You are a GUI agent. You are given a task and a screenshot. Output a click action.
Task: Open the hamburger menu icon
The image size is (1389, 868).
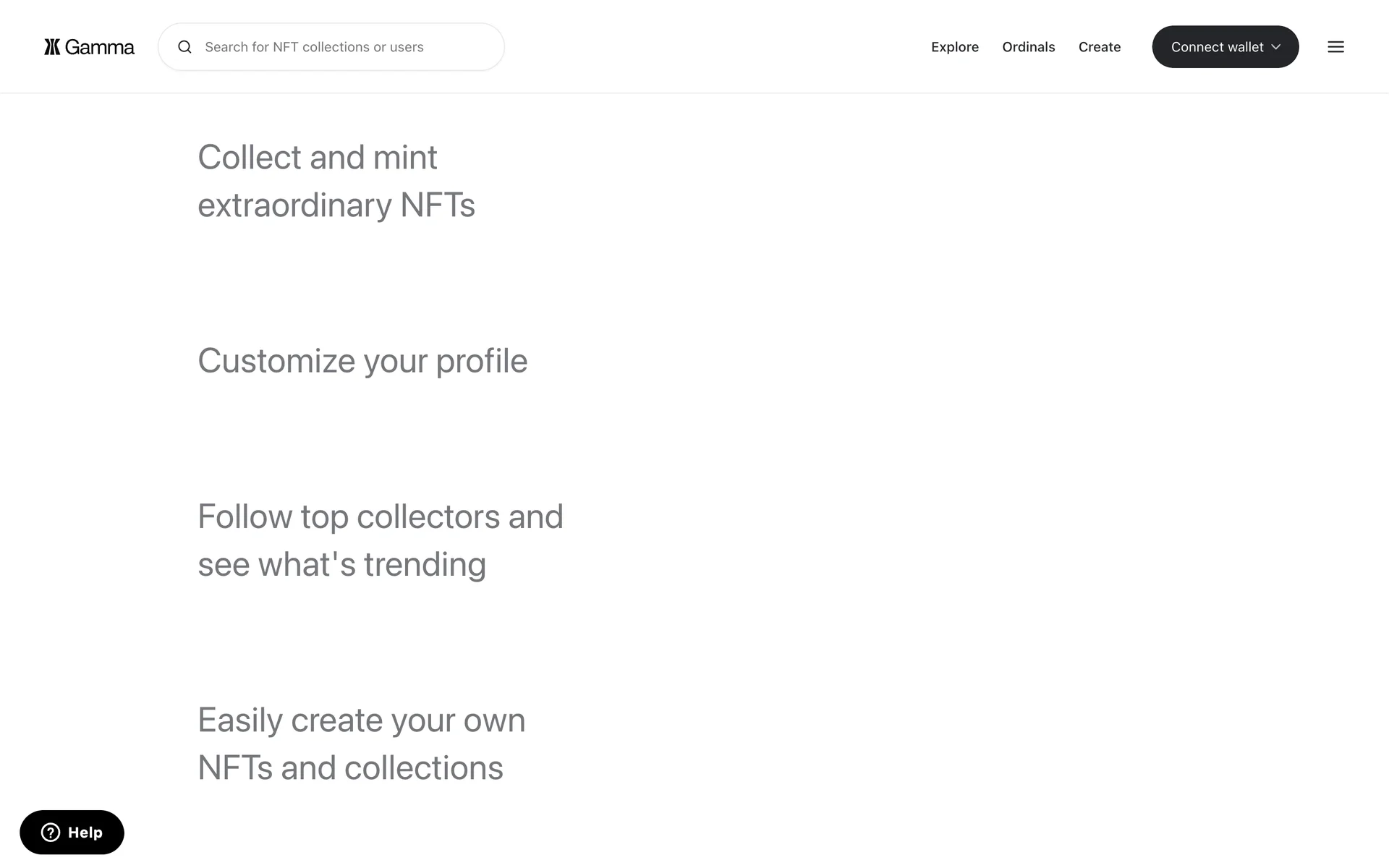1335,47
